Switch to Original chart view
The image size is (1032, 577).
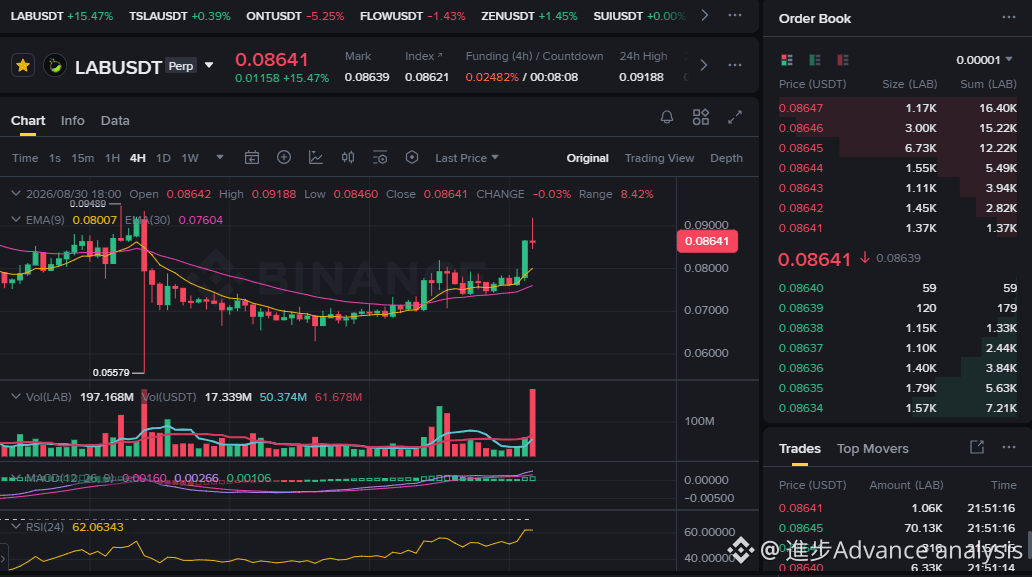pos(587,158)
